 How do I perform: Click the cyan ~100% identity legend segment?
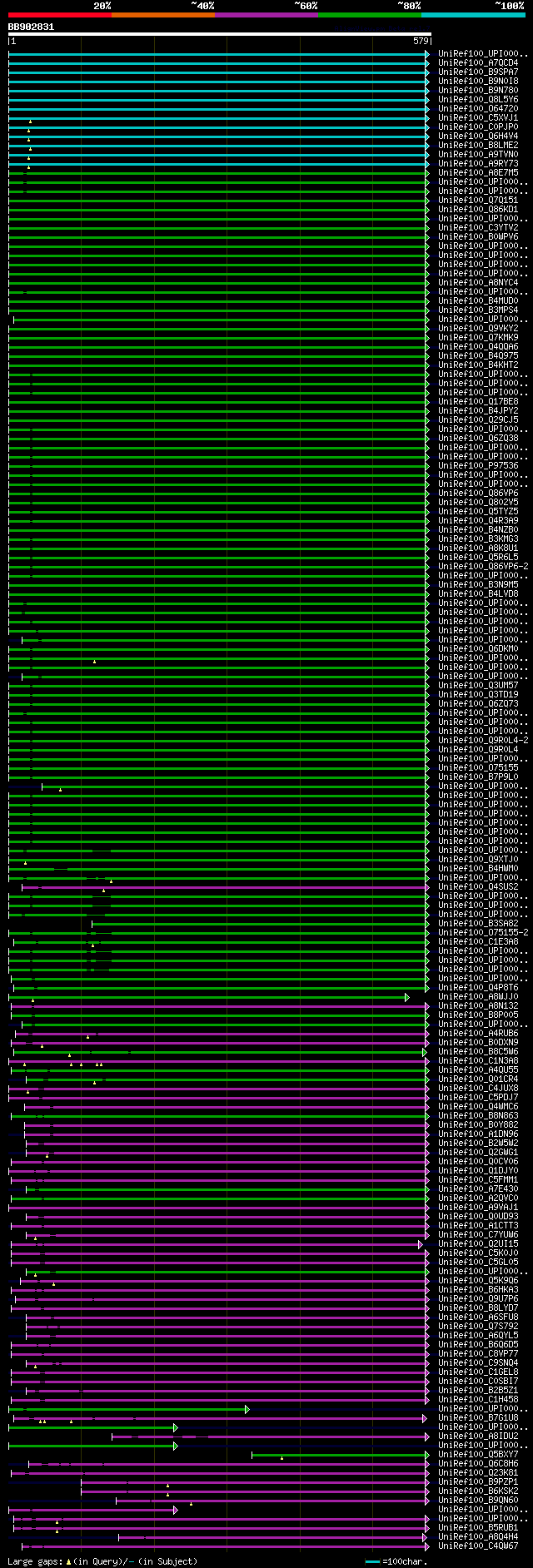pyautogui.click(x=473, y=15)
